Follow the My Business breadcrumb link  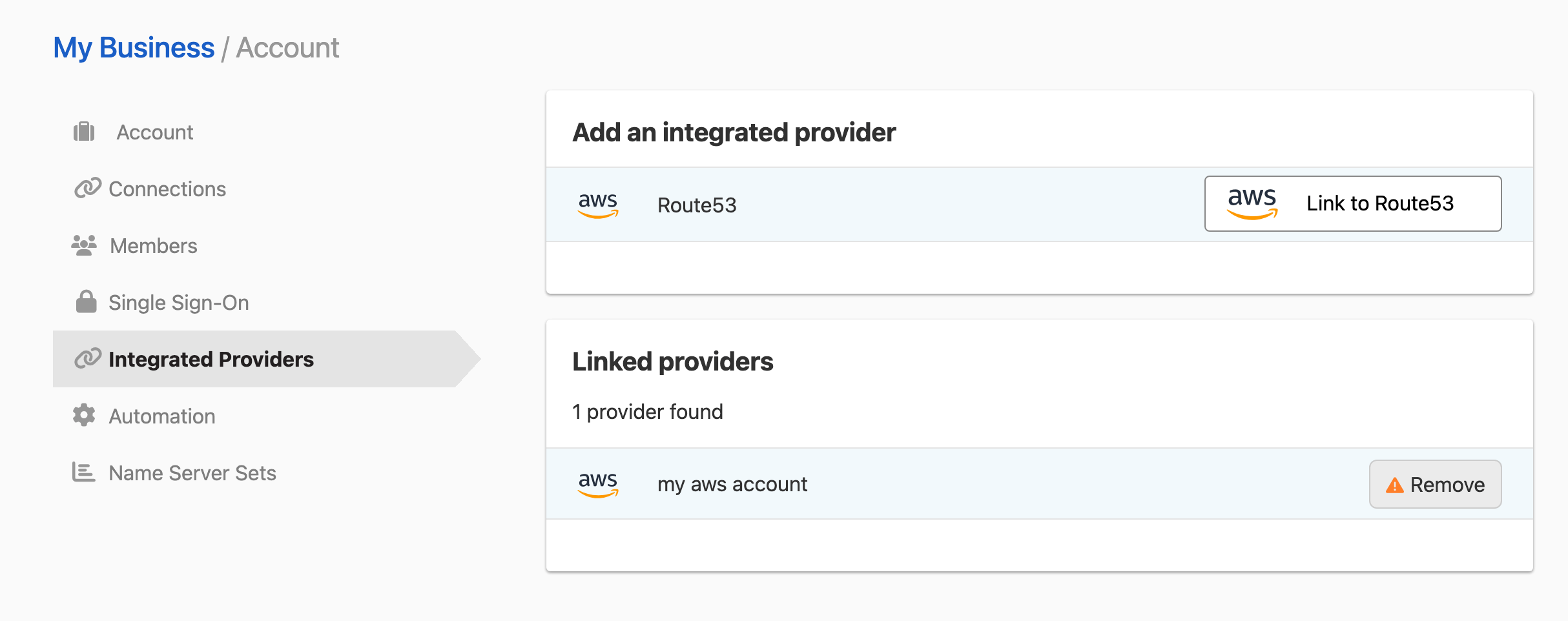(x=134, y=48)
